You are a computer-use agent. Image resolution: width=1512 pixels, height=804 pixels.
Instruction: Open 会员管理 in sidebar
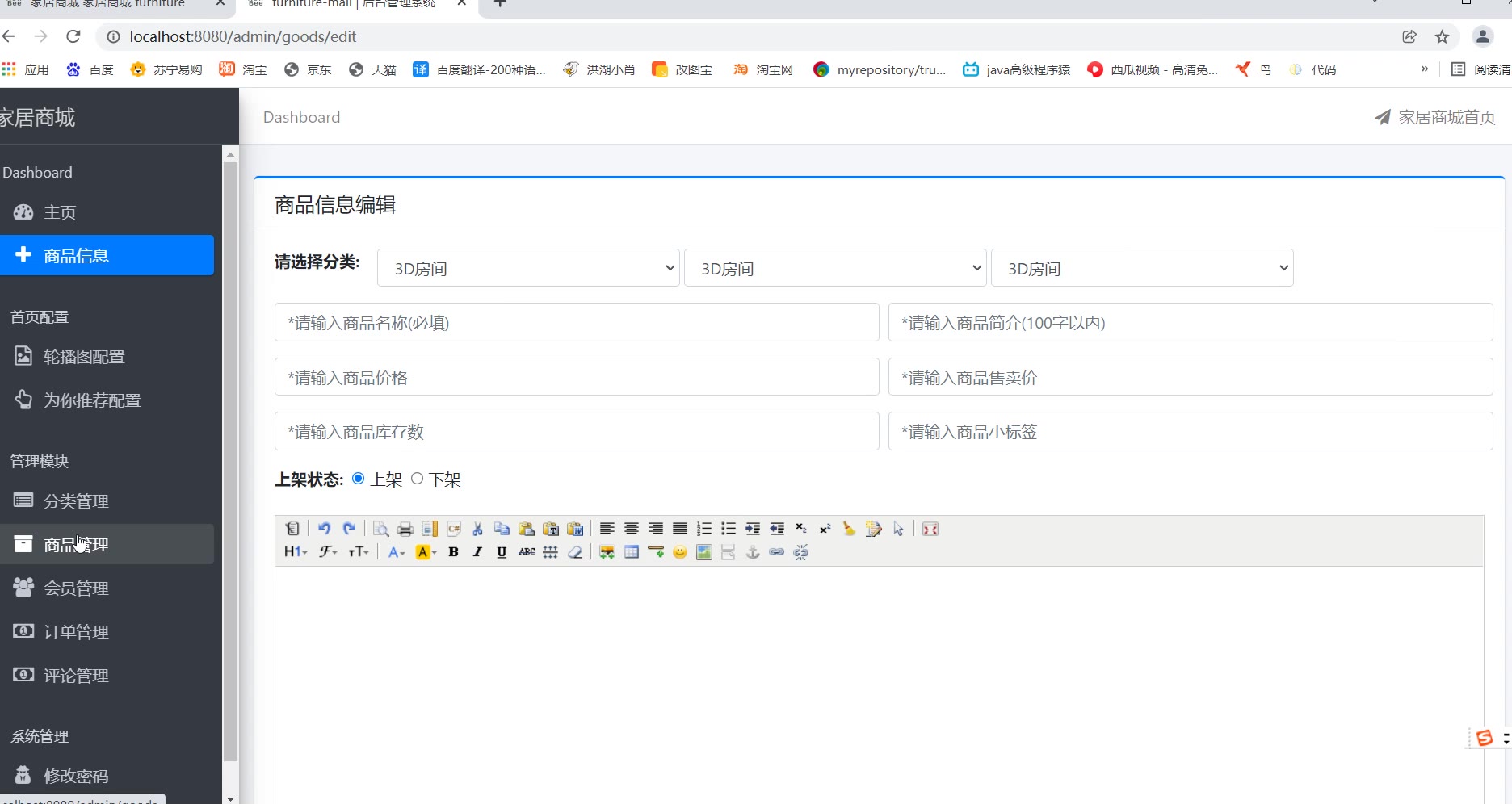pos(107,588)
